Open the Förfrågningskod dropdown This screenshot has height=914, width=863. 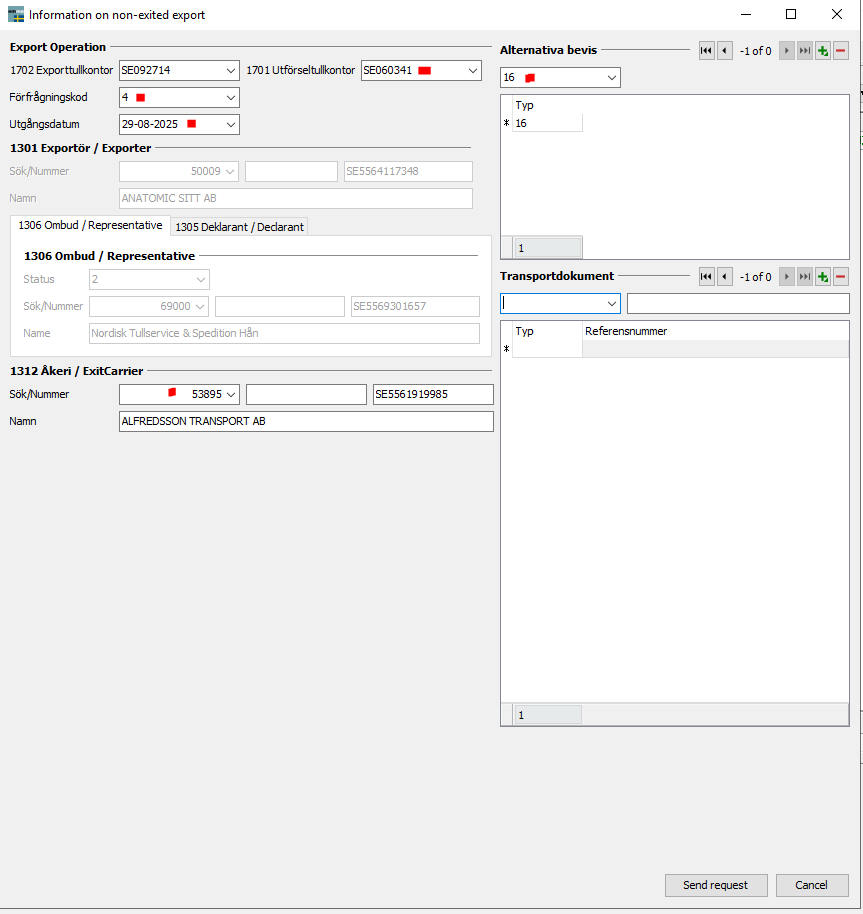[x=231, y=98]
